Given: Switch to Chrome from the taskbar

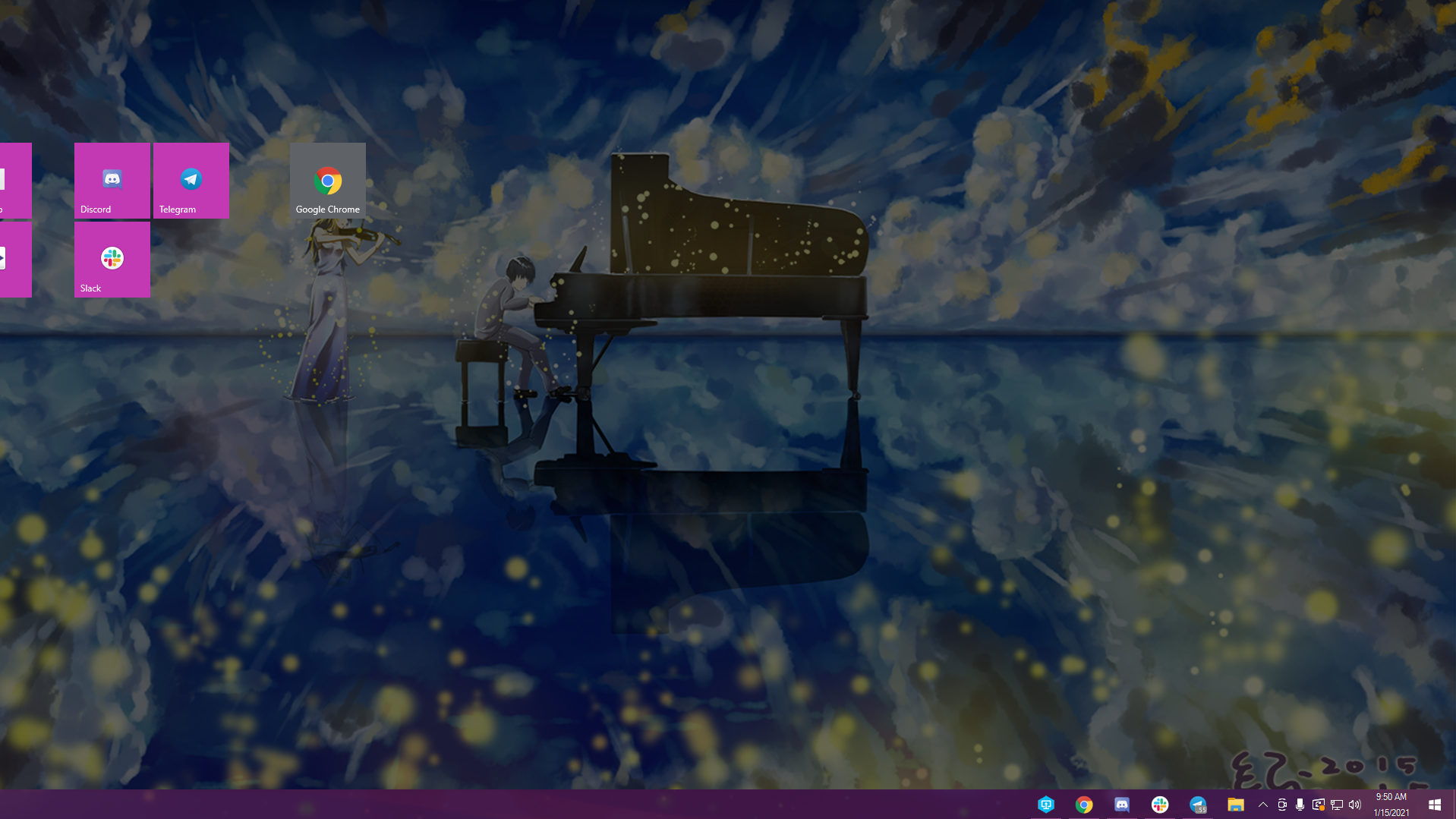Looking at the screenshot, I should click(1083, 805).
